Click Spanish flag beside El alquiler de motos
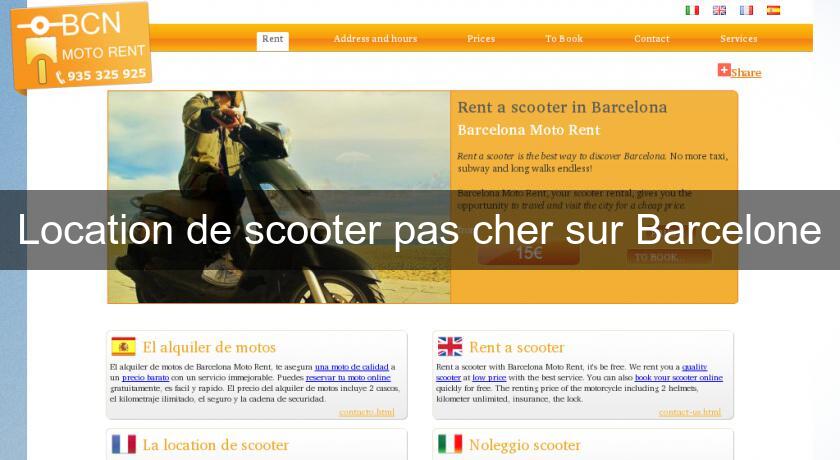The height and width of the screenshot is (460, 840). point(124,346)
